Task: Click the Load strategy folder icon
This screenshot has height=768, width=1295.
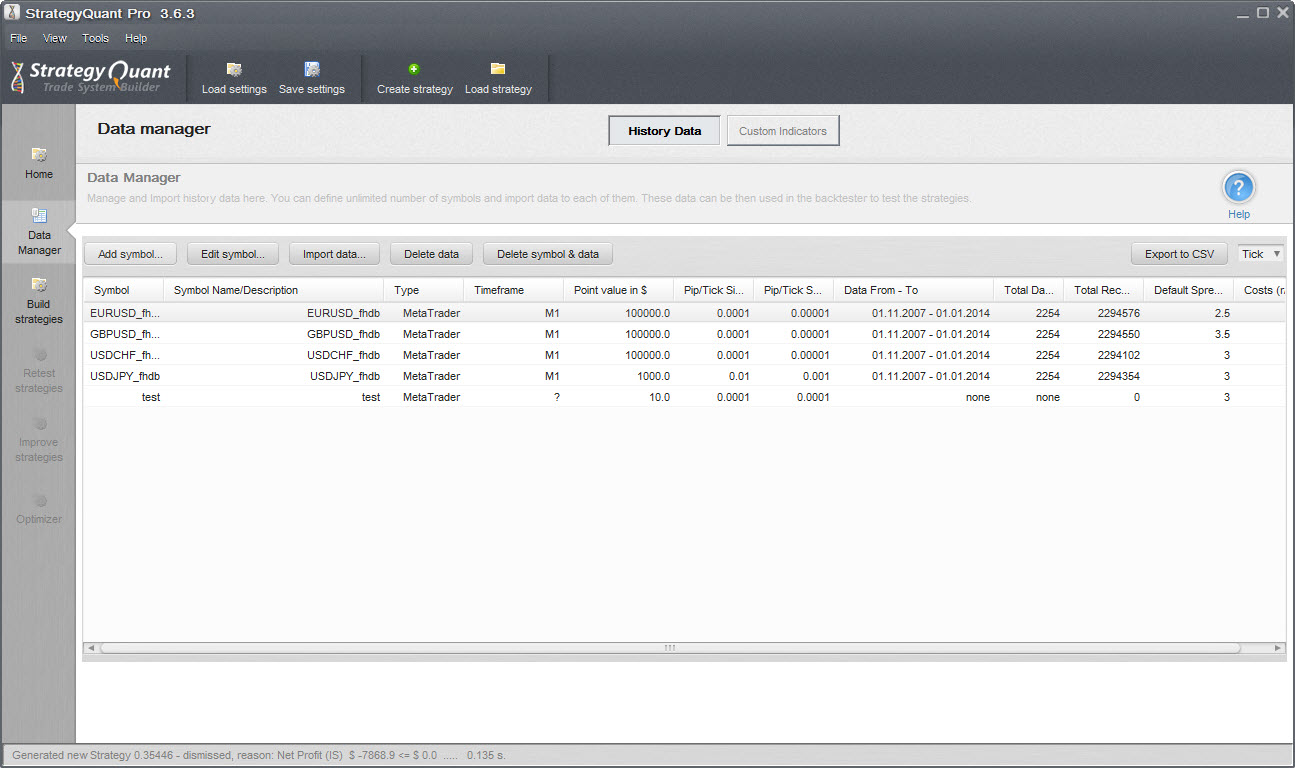Action: coord(498,69)
